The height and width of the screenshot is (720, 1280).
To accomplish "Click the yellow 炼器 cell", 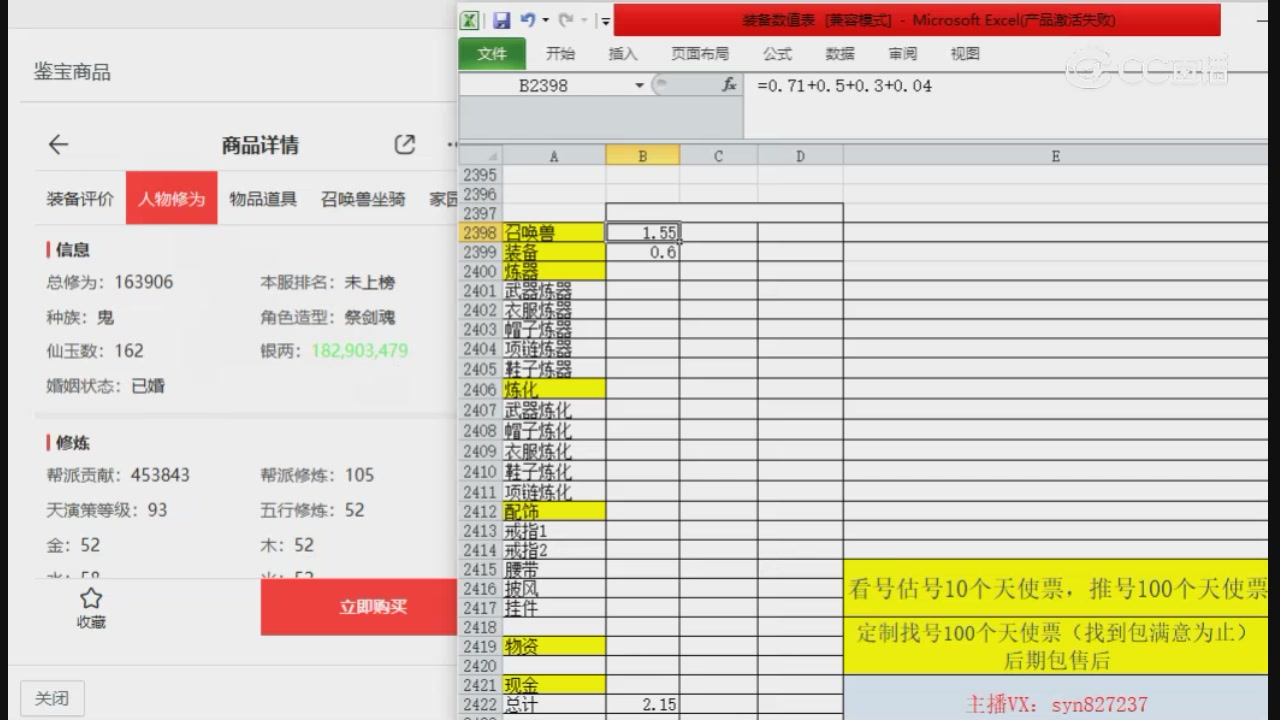I will (554, 271).
